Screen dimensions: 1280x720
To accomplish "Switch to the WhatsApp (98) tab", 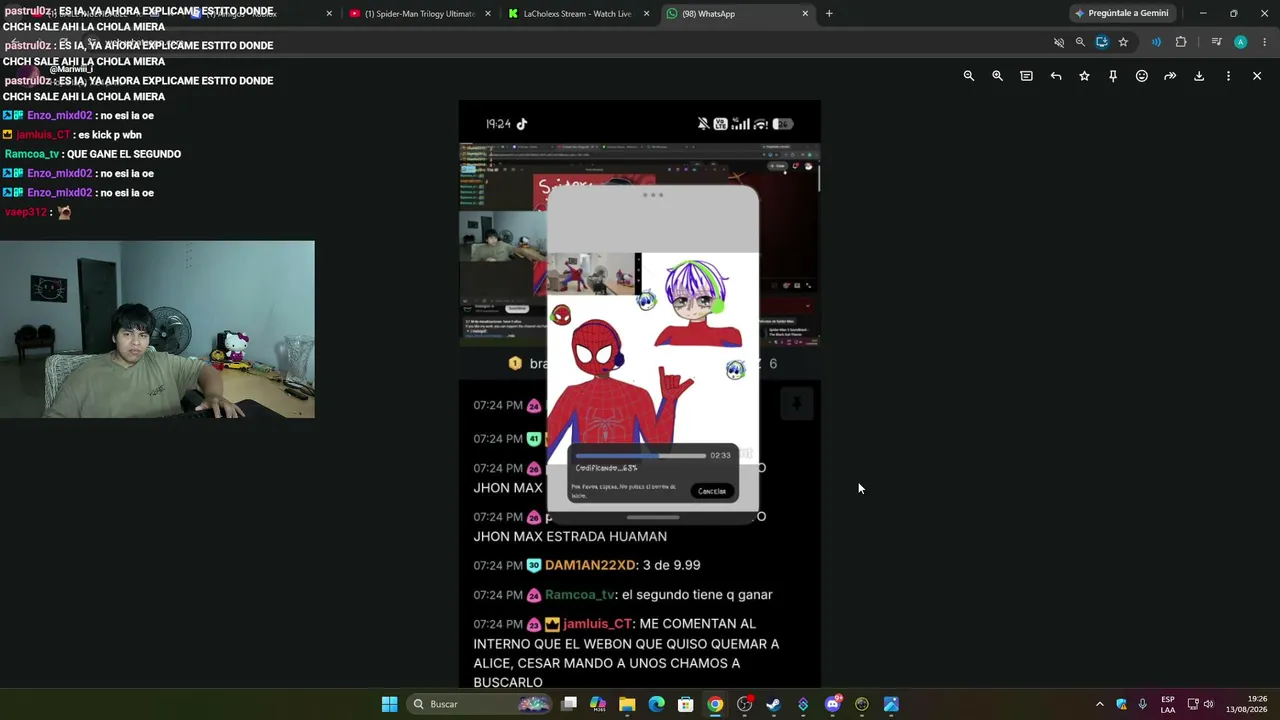I will pyautogui.click(x=738, y=14).
